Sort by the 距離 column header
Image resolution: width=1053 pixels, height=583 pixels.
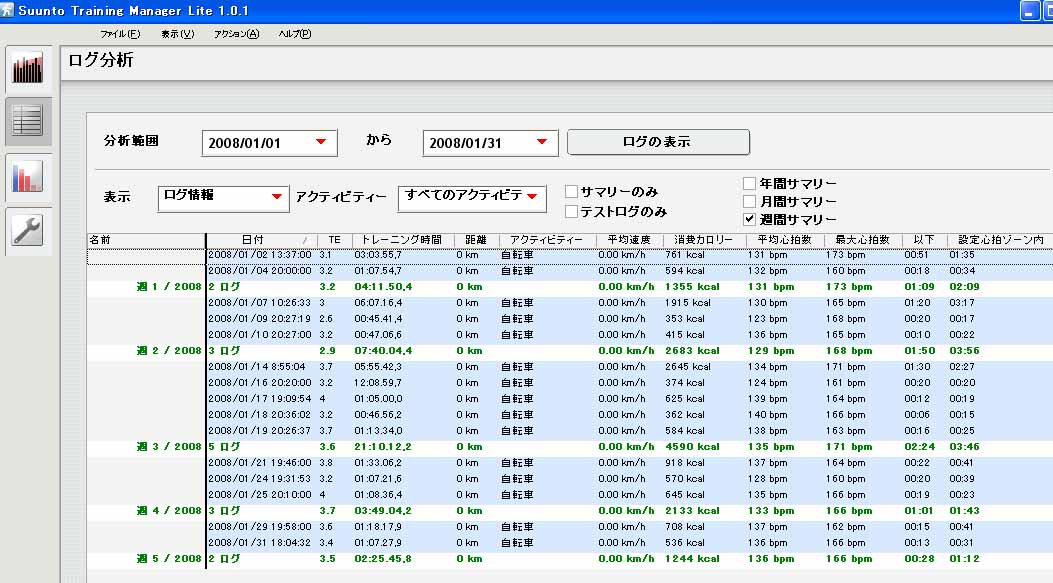tap(476, 240)
